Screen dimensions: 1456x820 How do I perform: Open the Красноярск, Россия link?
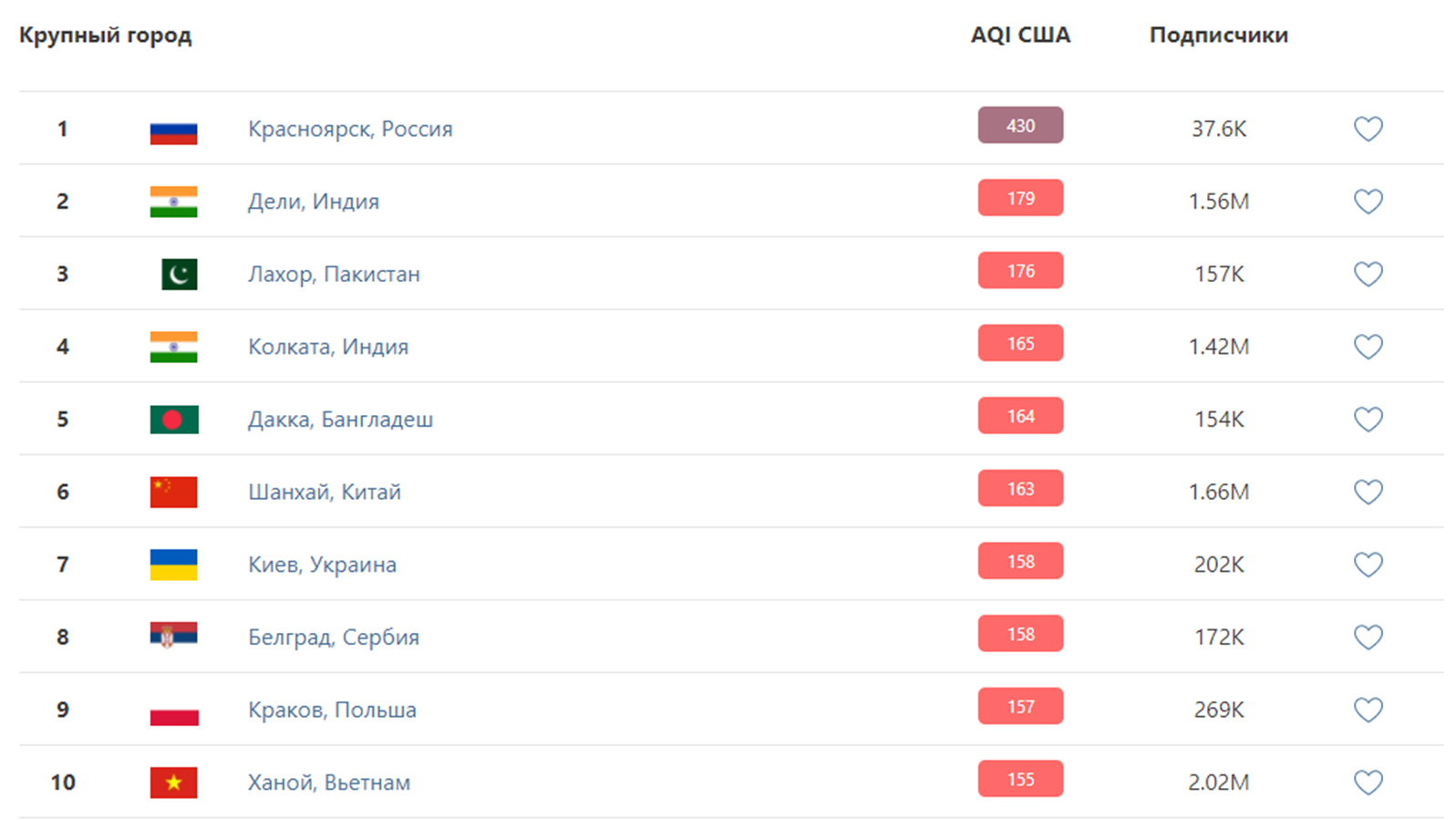350,129
